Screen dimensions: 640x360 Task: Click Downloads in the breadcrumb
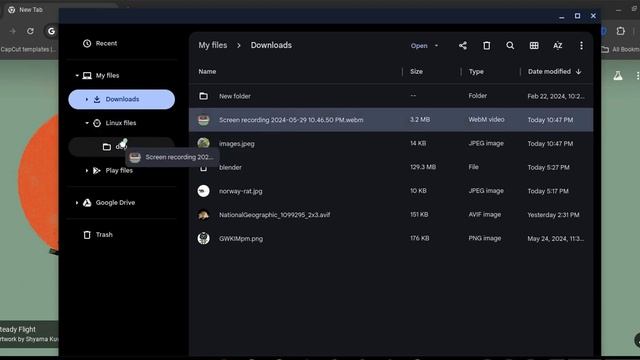(271, 45)
